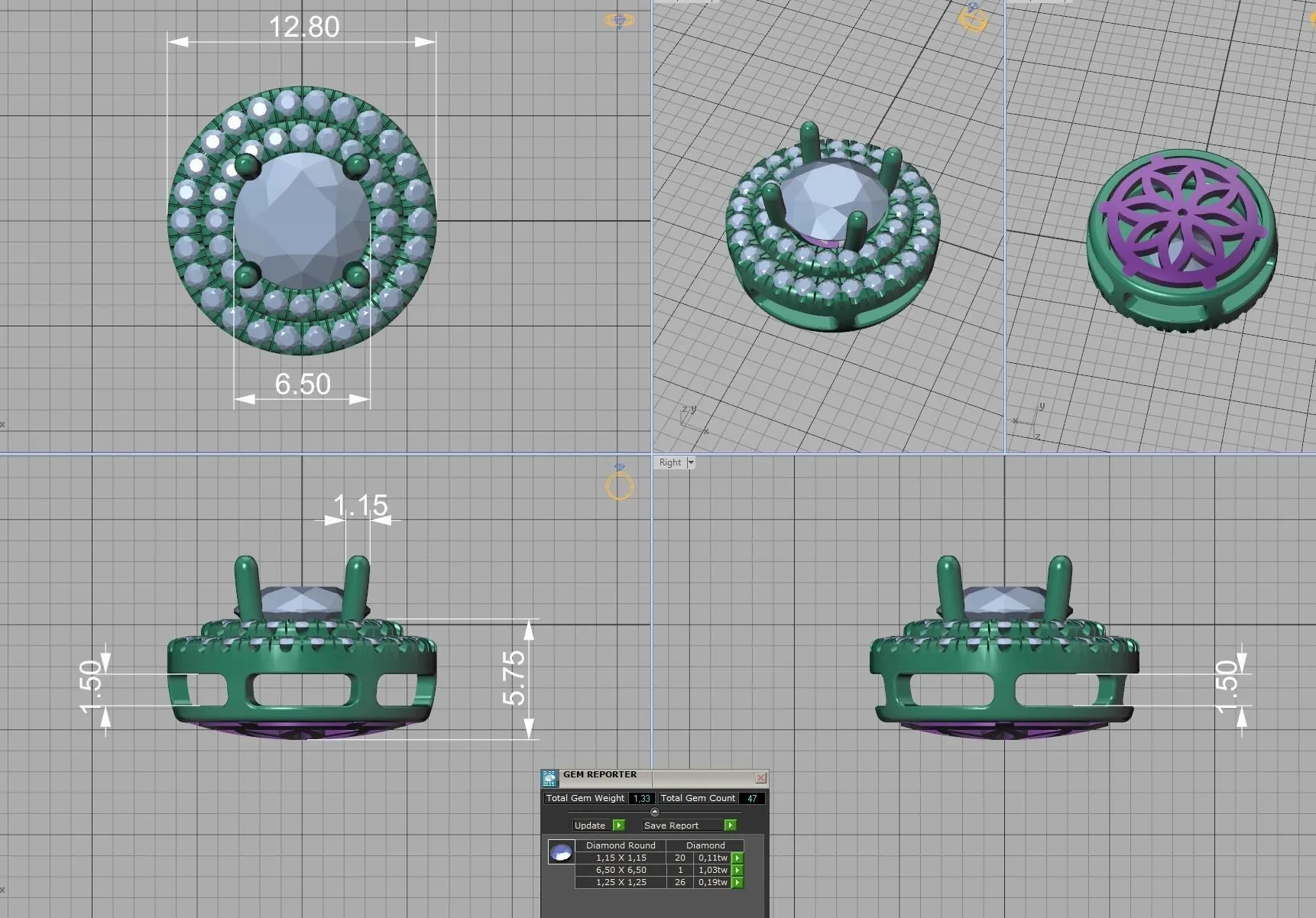The width and height of the screenshot is (1316, 918).
Task: Click green arrow next to Save Report
Action: click(x=731, y=826)
